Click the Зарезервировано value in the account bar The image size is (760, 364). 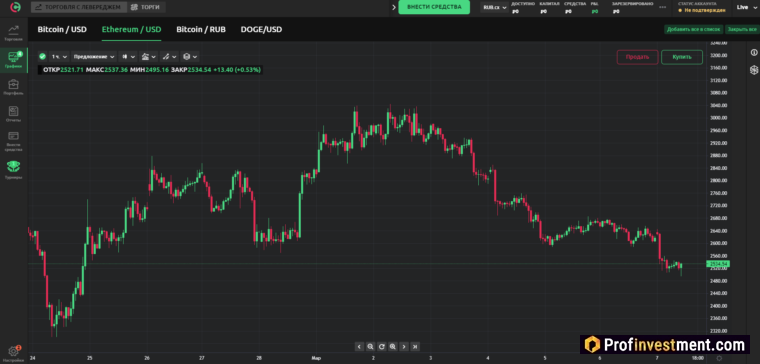pyautogui.click(x=616, y=11)
